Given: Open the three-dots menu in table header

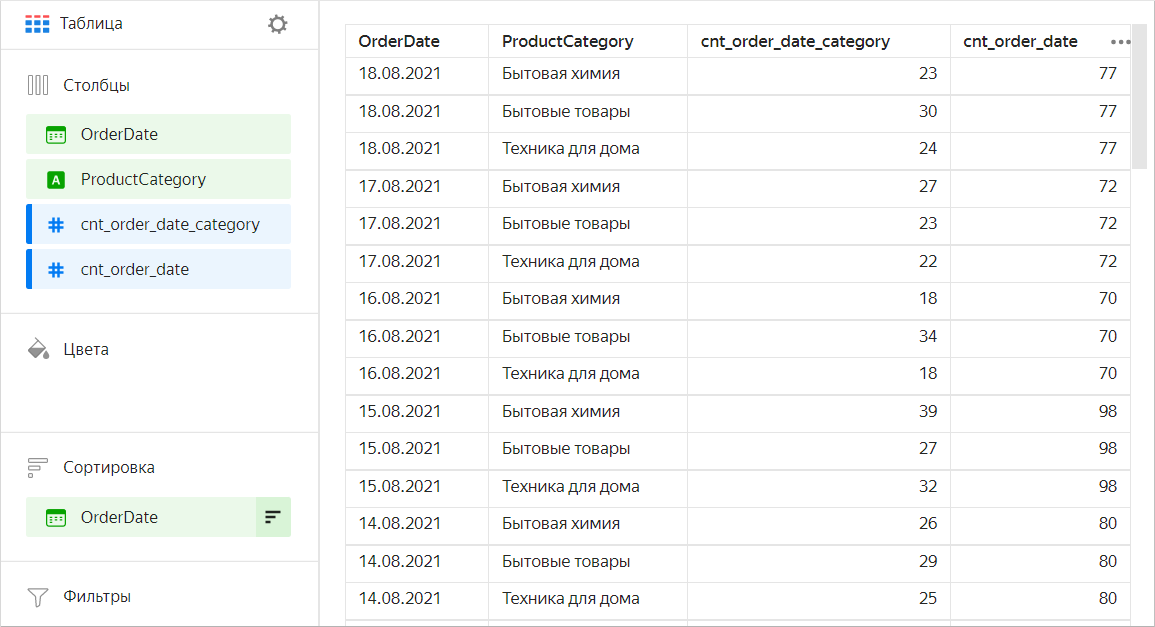Looking at the screenshot, I should 1120,42.
